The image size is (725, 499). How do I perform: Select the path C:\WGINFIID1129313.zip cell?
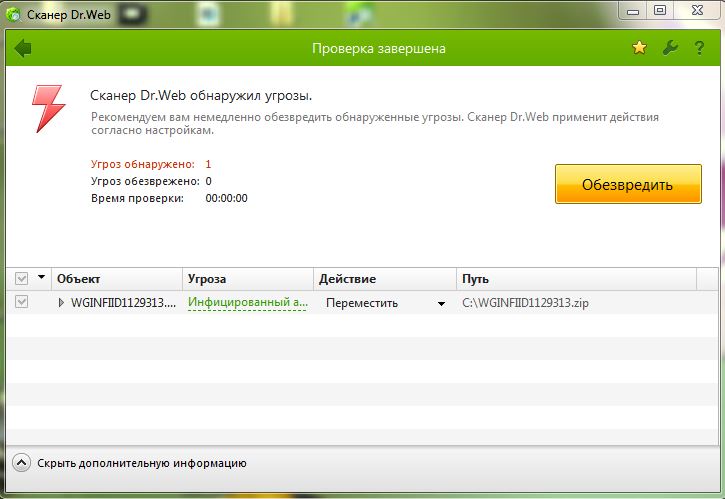(x=525, y=303)
